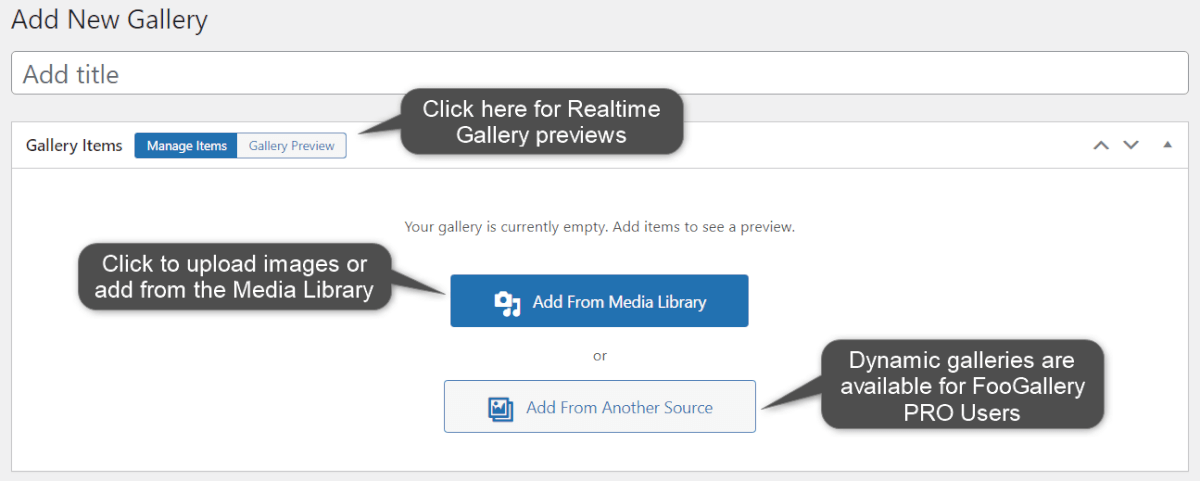Viewport: 1200px width, 481px height.
Task: Move Gallery Items panel down with arrow
Action: click(x=1131, y=145)
